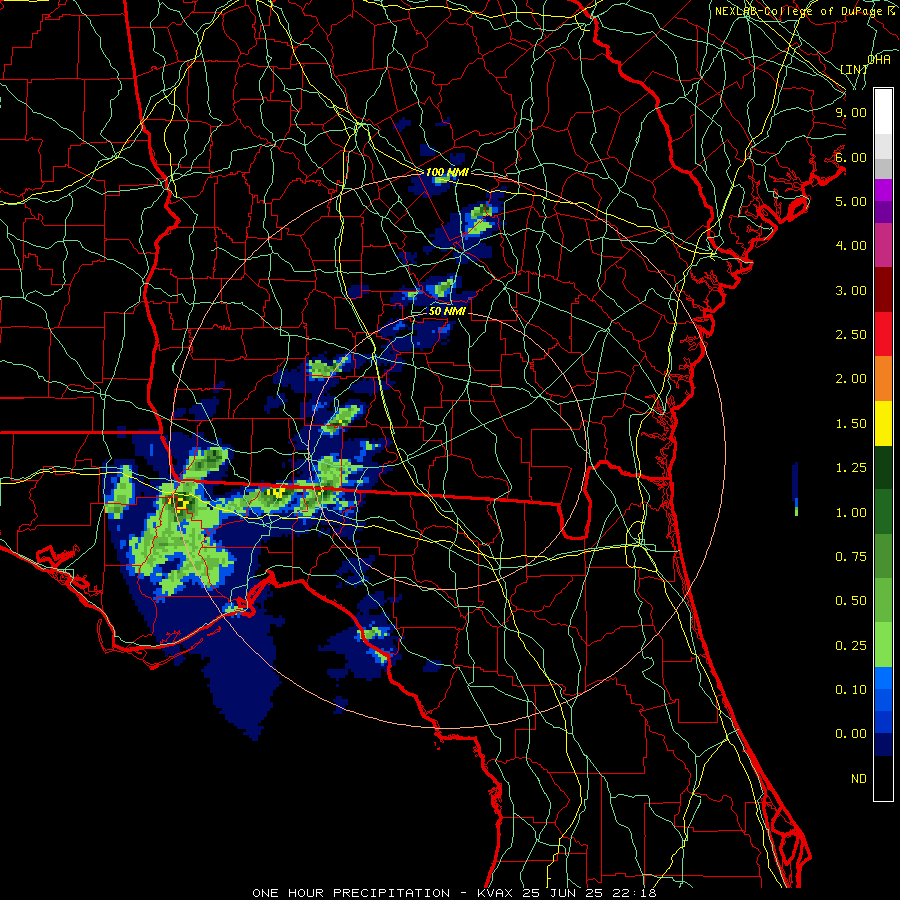Click the ND legend label

tap(859, 779)
